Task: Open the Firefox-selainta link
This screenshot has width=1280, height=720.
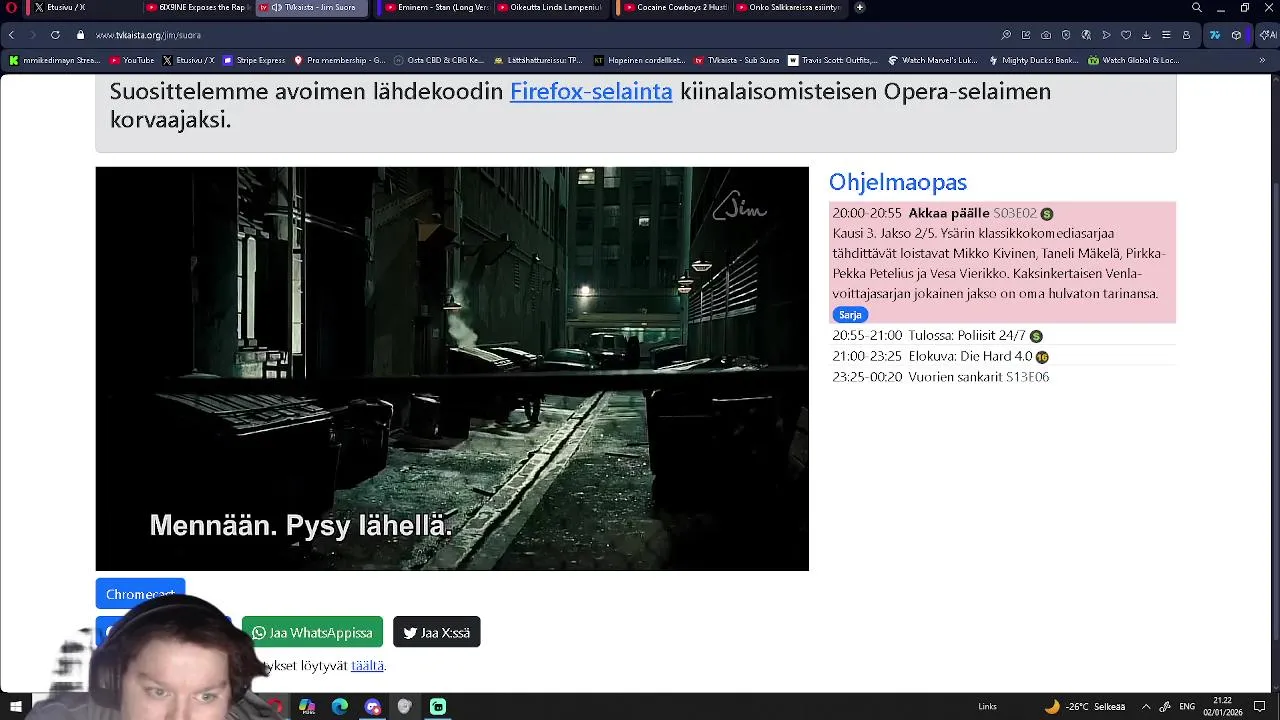Action: pos(591,91)
